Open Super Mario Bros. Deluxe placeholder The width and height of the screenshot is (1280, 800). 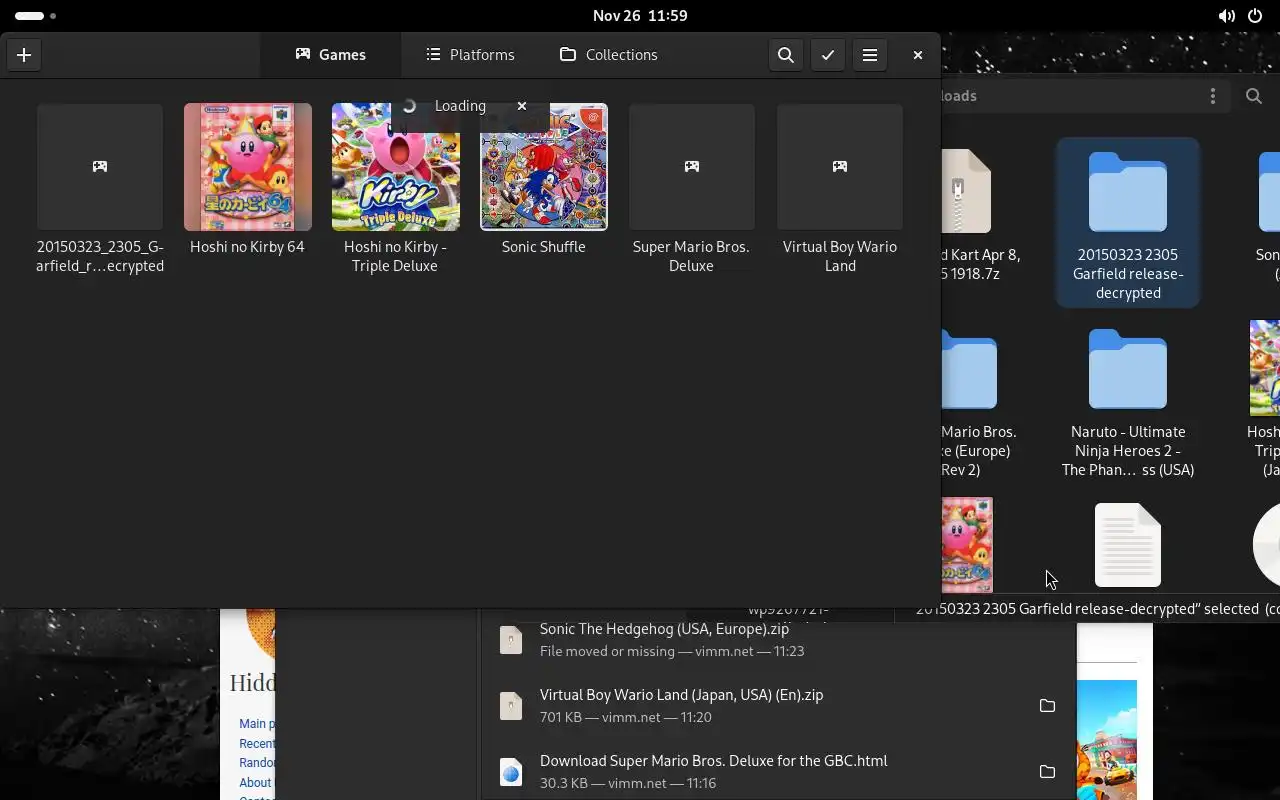(x=691, y=167)
